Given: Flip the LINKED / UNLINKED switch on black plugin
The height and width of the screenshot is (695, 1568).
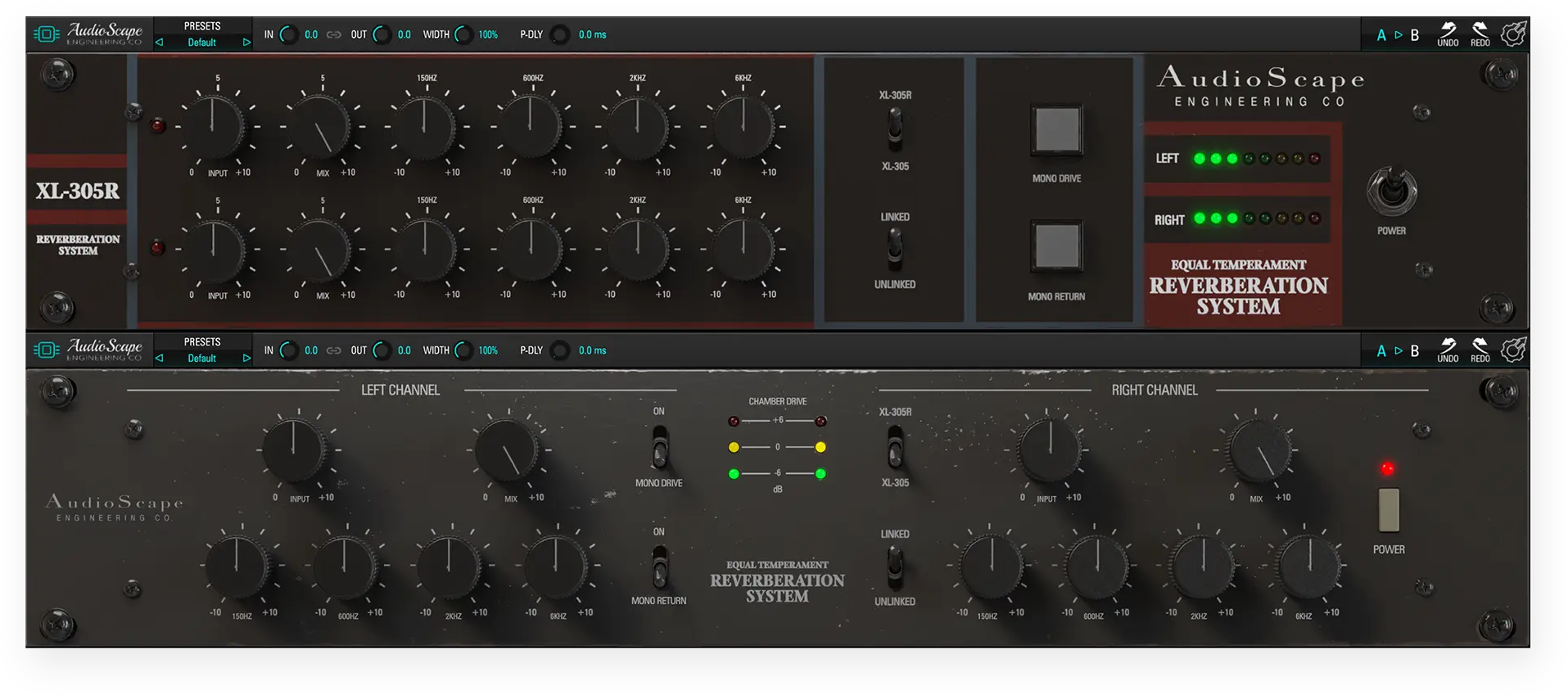Looking at the screenshot, I should pyautogui.click(x=895, y=566).
